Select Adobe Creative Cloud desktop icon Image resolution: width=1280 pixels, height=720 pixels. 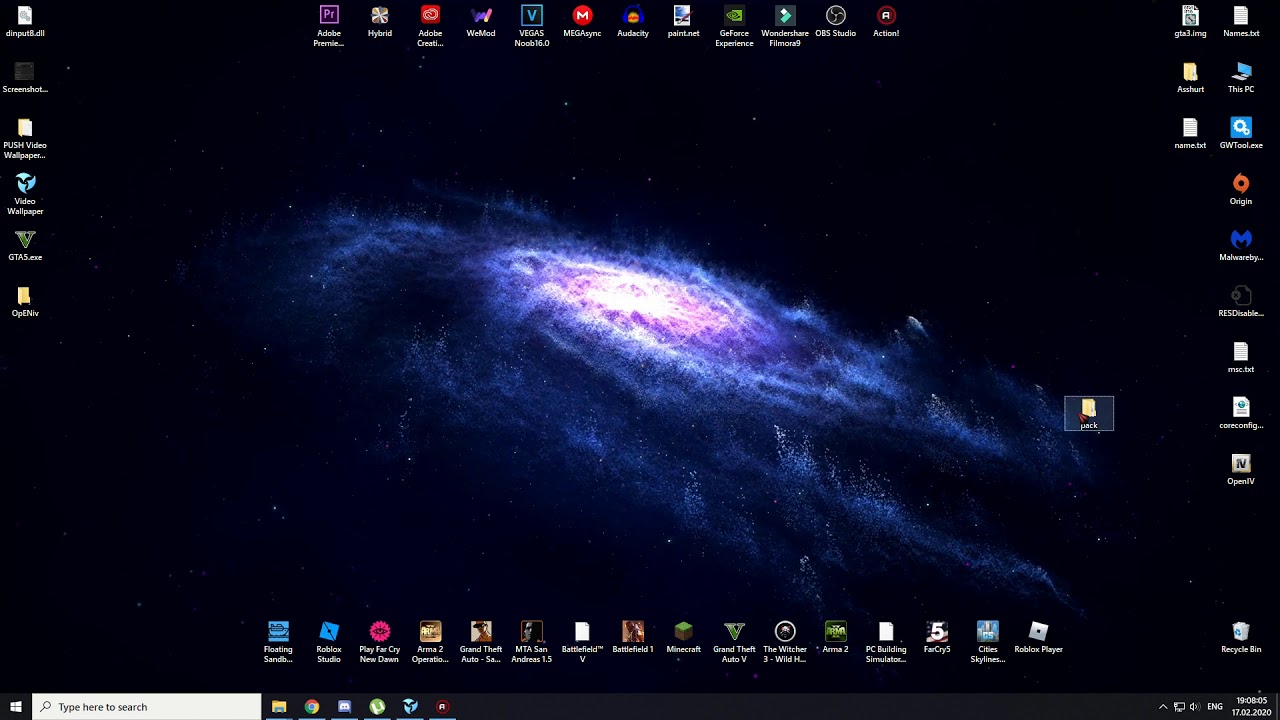click(x=430, y=26)
